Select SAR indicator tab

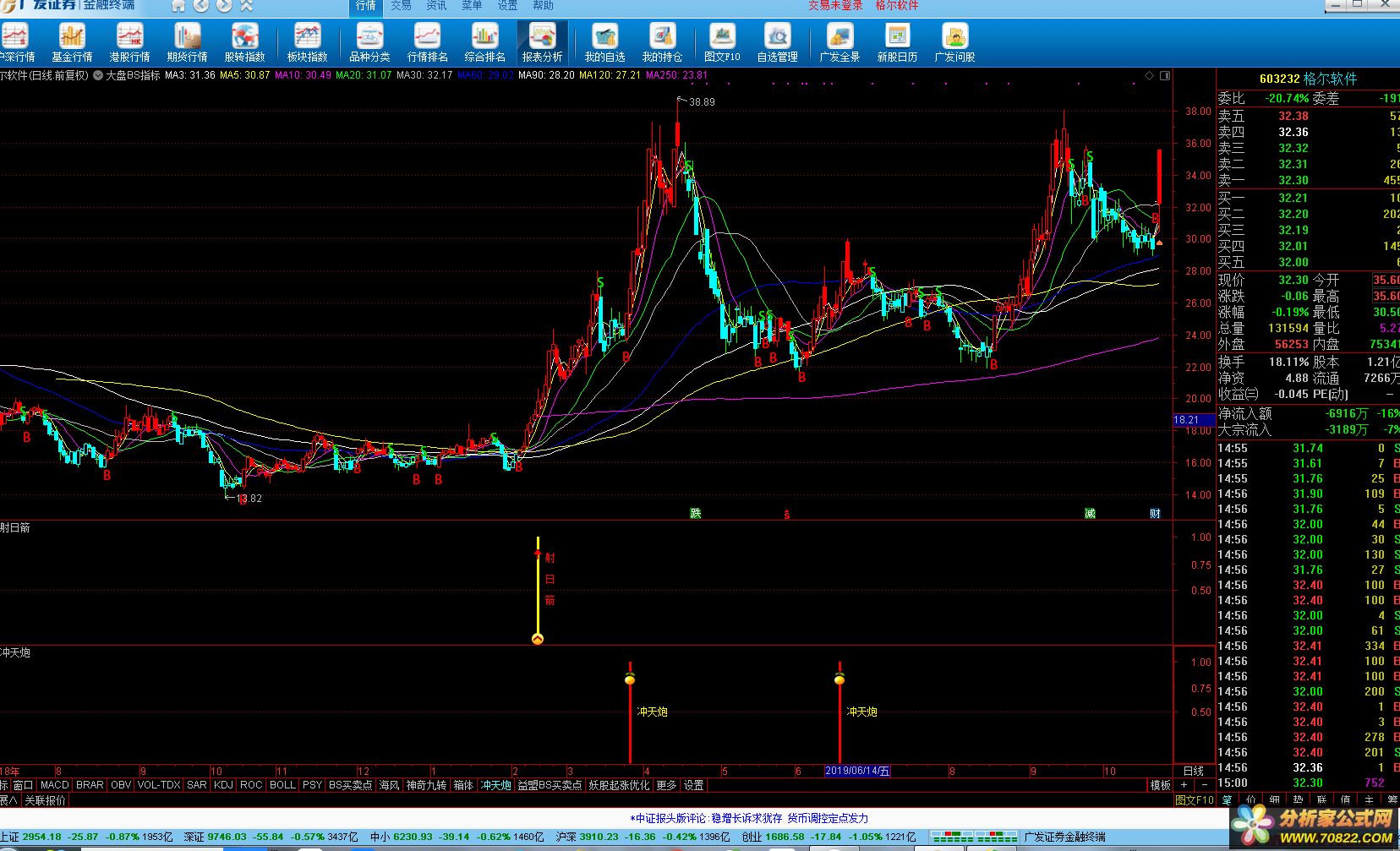click(197, 785)
